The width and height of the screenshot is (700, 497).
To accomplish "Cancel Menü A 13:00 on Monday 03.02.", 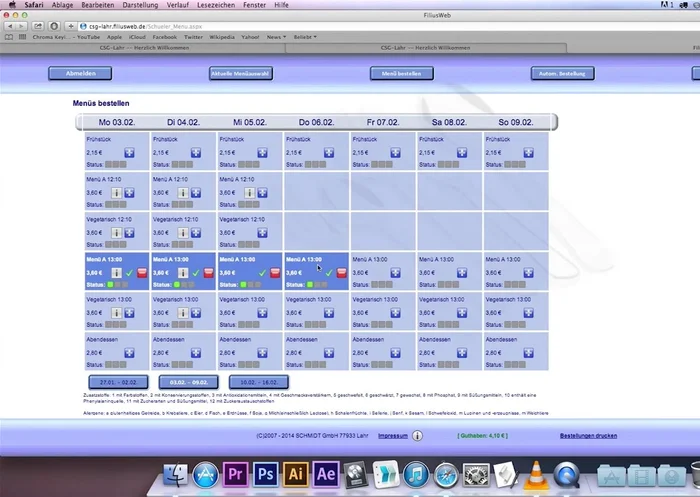I will (x=142, y=272).
